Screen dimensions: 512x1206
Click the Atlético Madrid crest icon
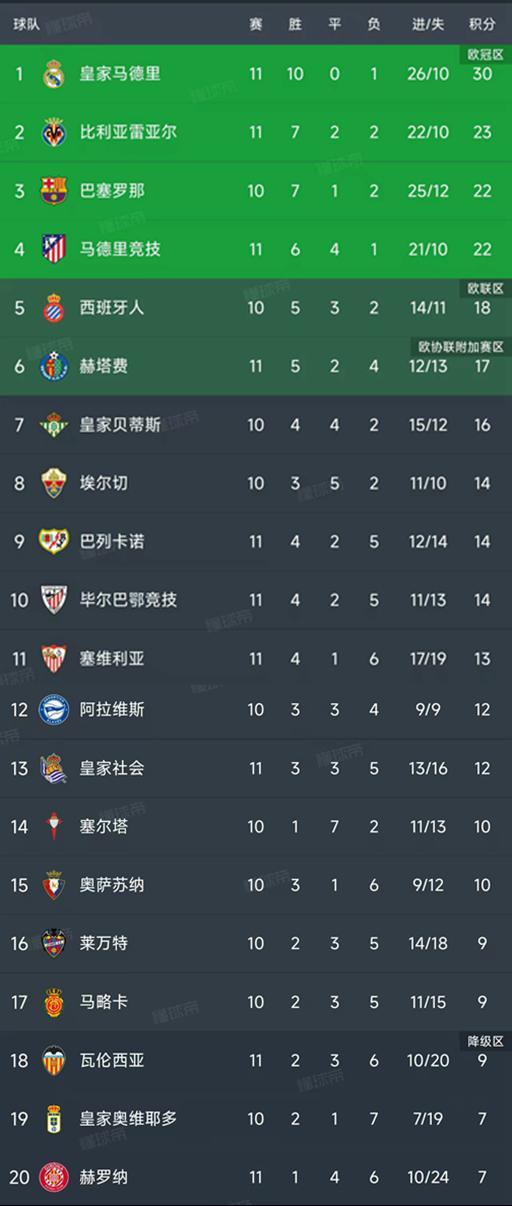tap(53, 249)
